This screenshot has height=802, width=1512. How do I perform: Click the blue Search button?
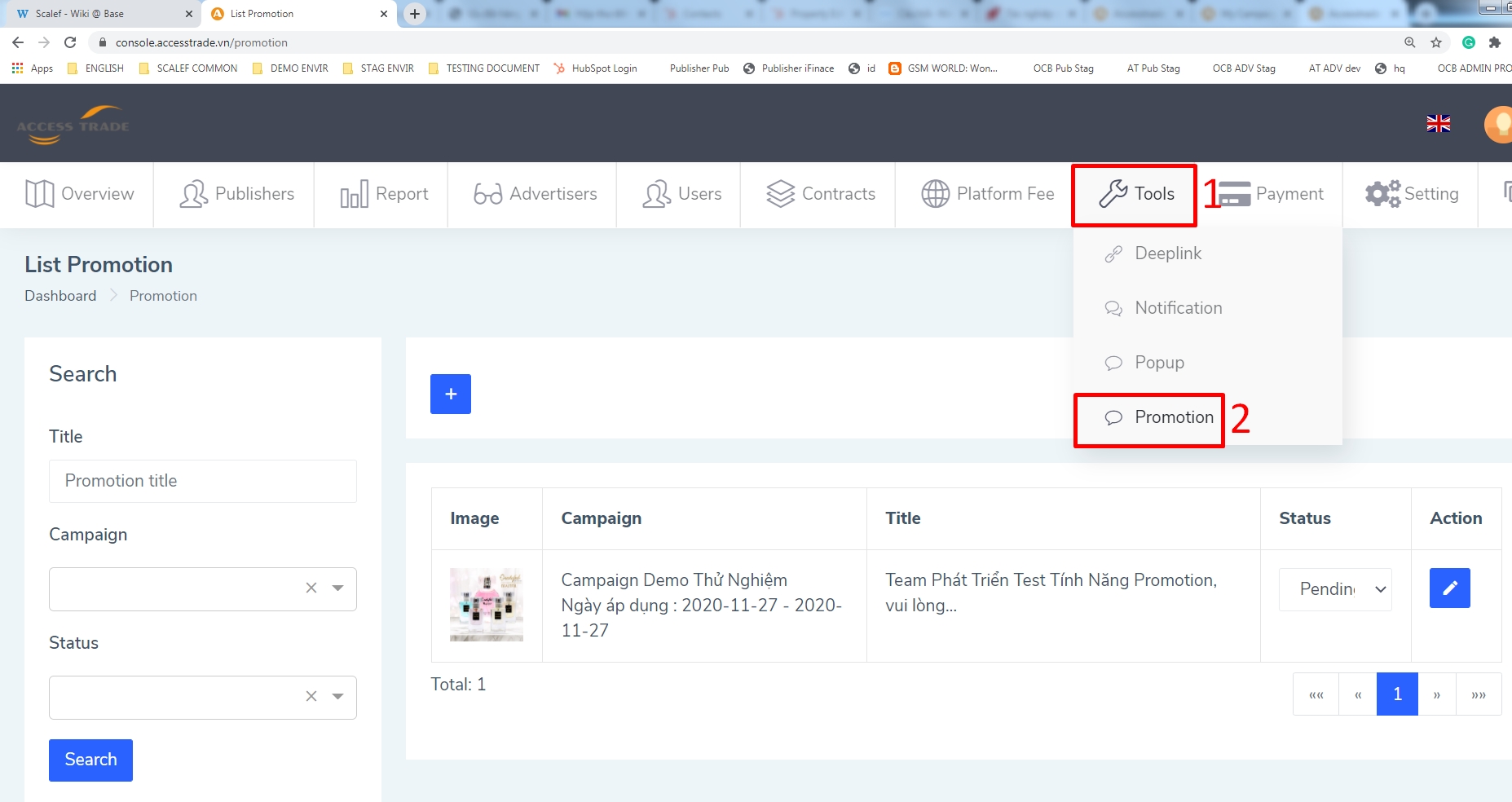click(x=90, y=760)
